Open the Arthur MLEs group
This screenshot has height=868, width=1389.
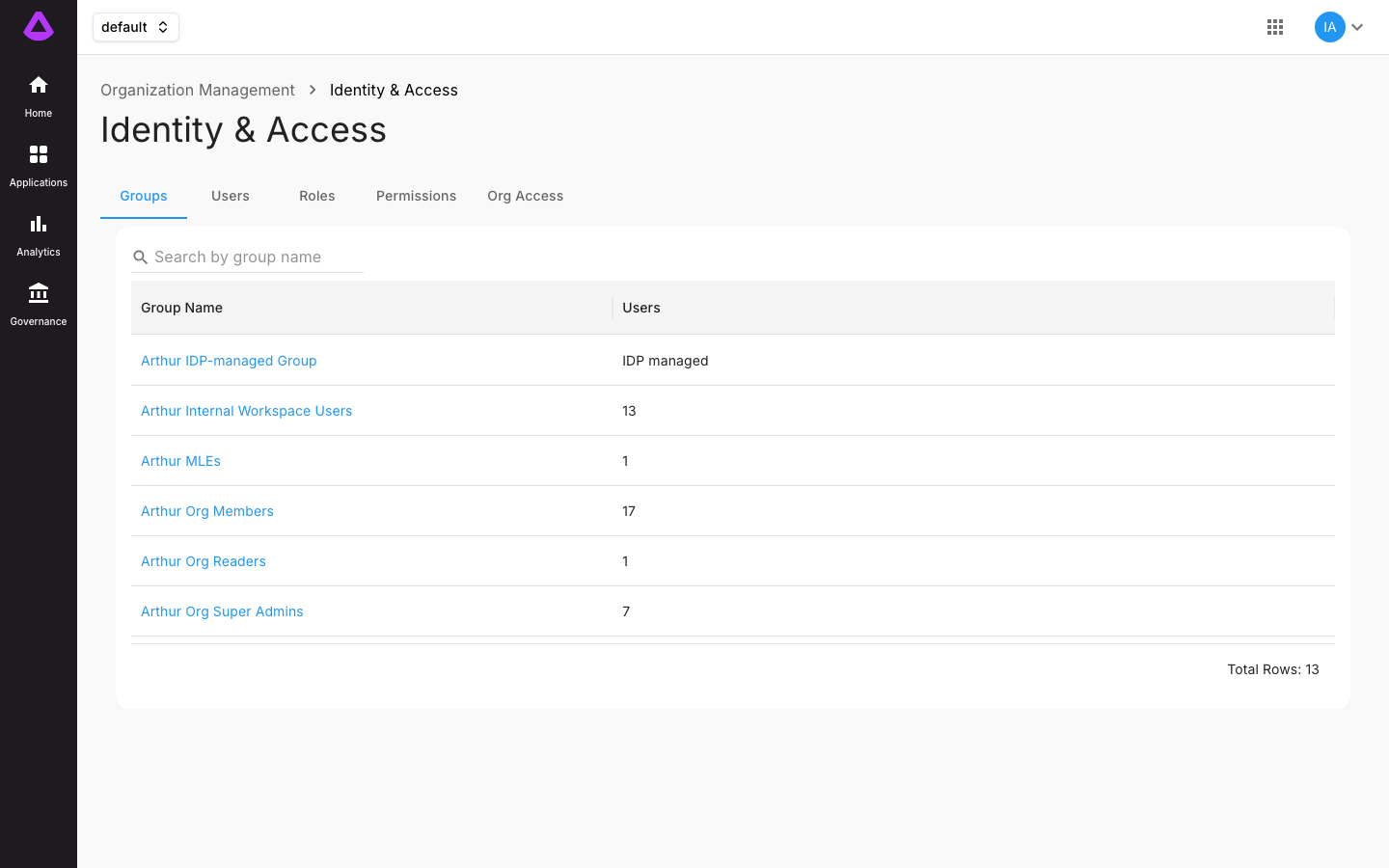pyautogui.click(x=180, y=461)
